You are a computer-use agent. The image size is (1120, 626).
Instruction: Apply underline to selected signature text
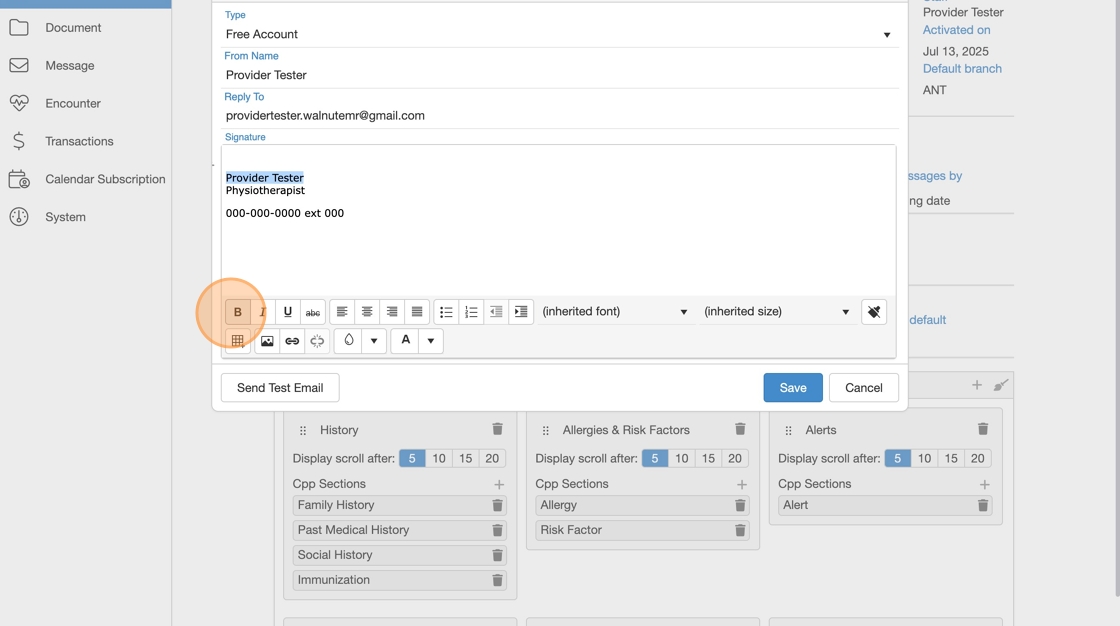[x=288, y=312]
